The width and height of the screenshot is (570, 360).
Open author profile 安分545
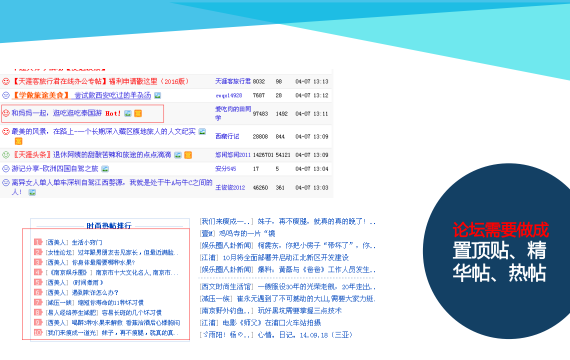(x=226, y=169)
